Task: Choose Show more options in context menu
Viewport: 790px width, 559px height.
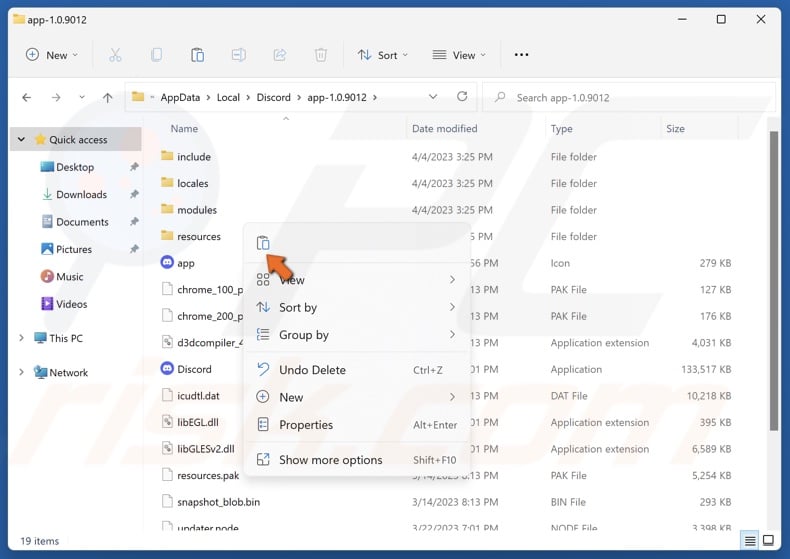Action: tap(330, 460)
